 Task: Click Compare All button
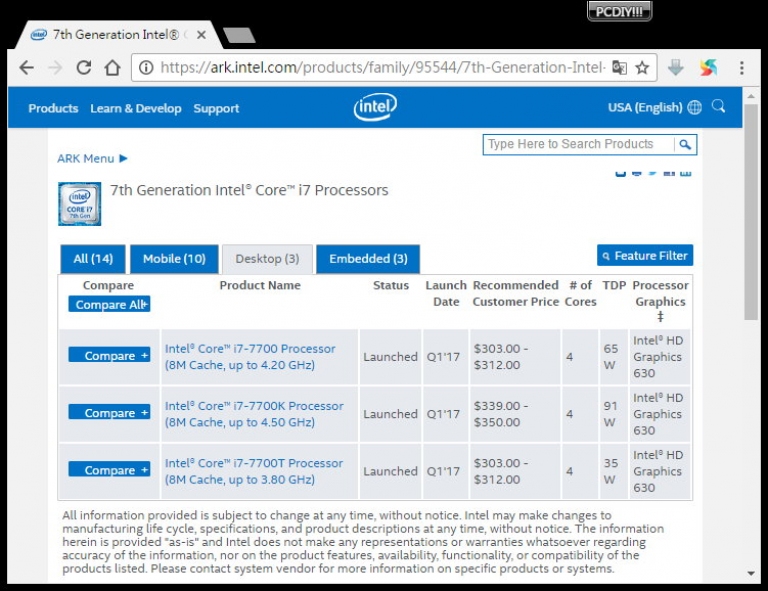109,305
